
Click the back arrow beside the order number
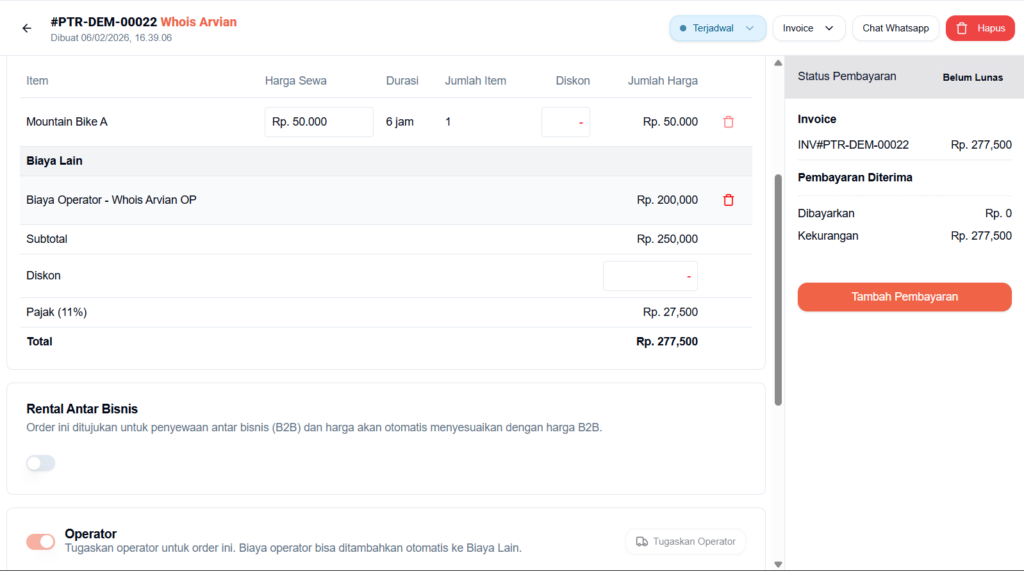pos(27,28)
